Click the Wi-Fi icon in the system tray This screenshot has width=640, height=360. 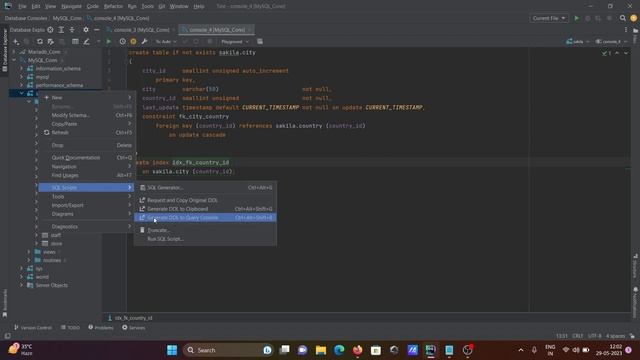(x=566, y=350)
